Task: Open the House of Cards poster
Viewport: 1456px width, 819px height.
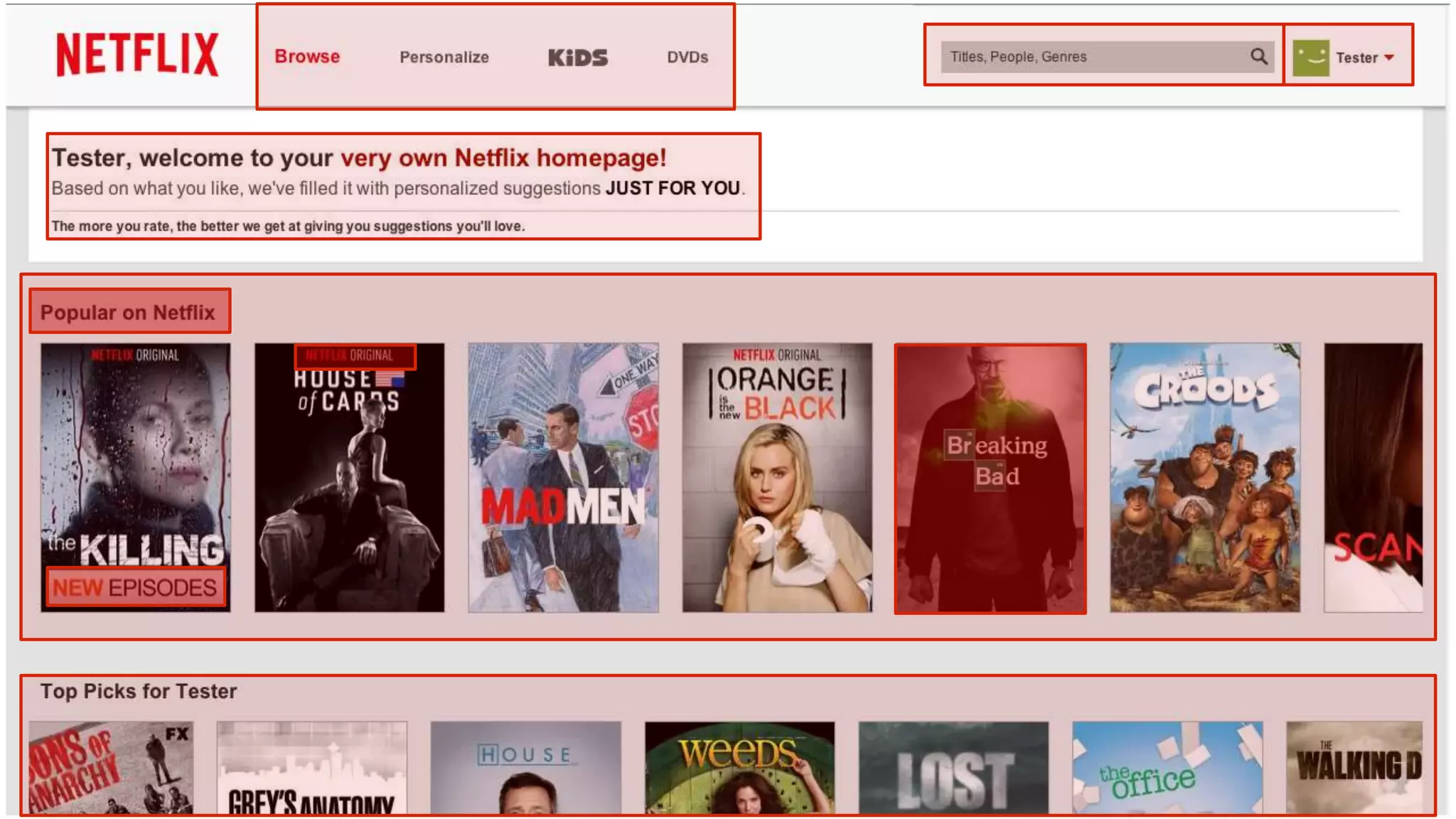Action: tap(349, 477)
